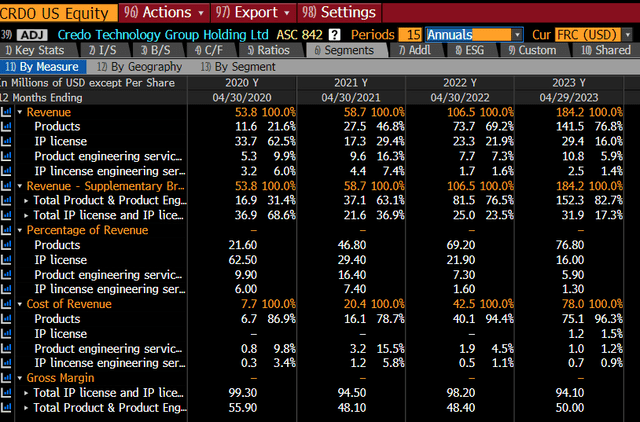Switch to Addl tab
640x422 pixels.
(x=415, y=50)
